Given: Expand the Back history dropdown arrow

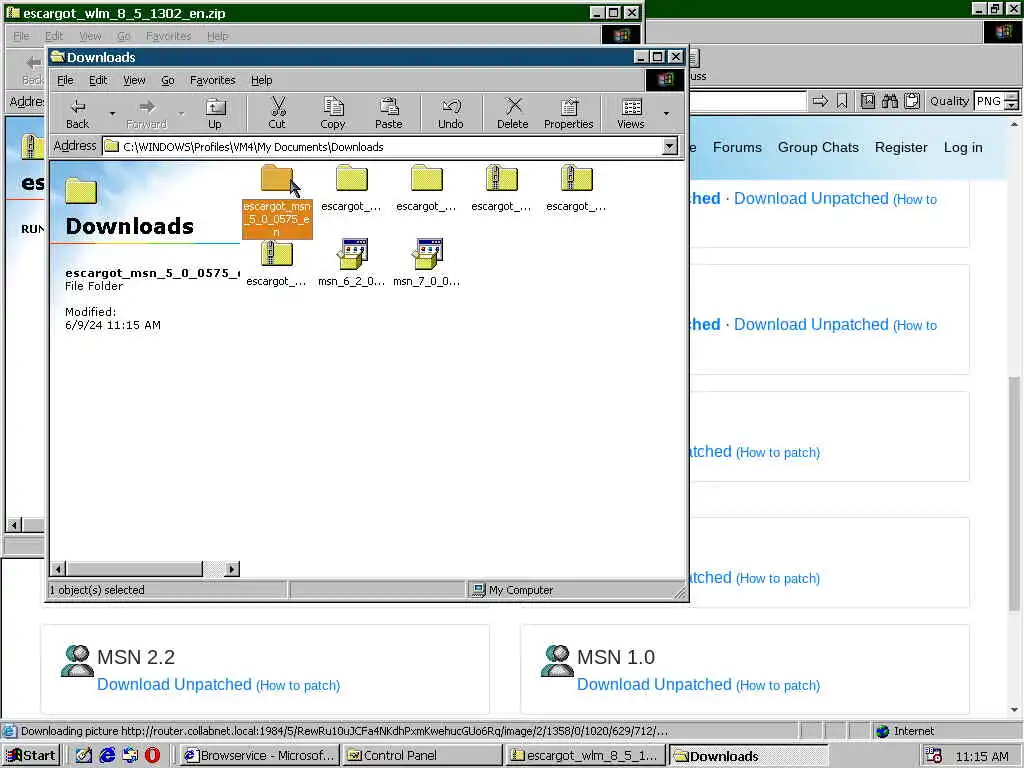Looking at the screenshot, I should pos(112,114).
